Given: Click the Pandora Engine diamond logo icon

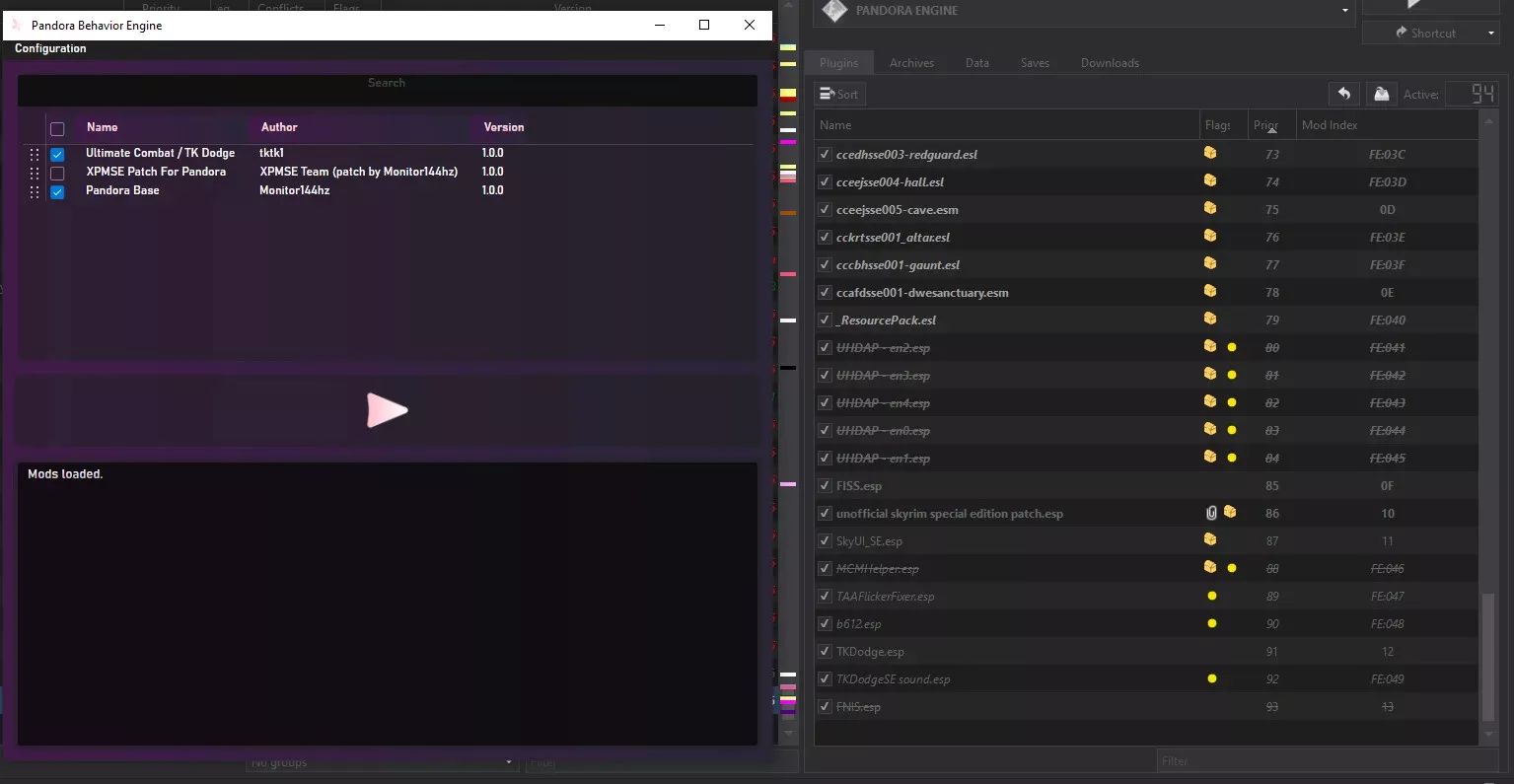Looking at the screenshot, I should coord(834,11).
